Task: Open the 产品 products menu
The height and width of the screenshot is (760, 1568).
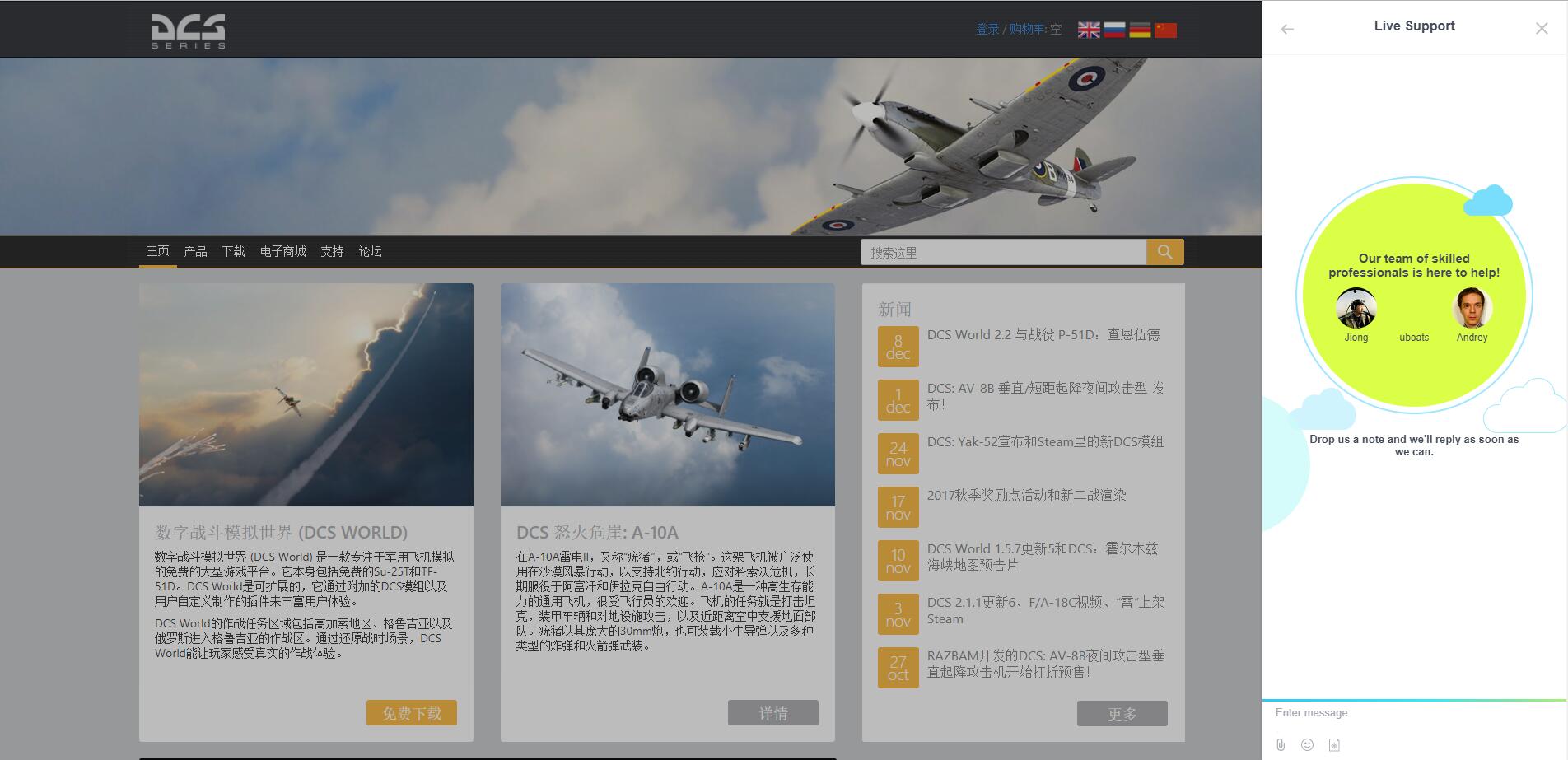Action: (x=195, y=251)
